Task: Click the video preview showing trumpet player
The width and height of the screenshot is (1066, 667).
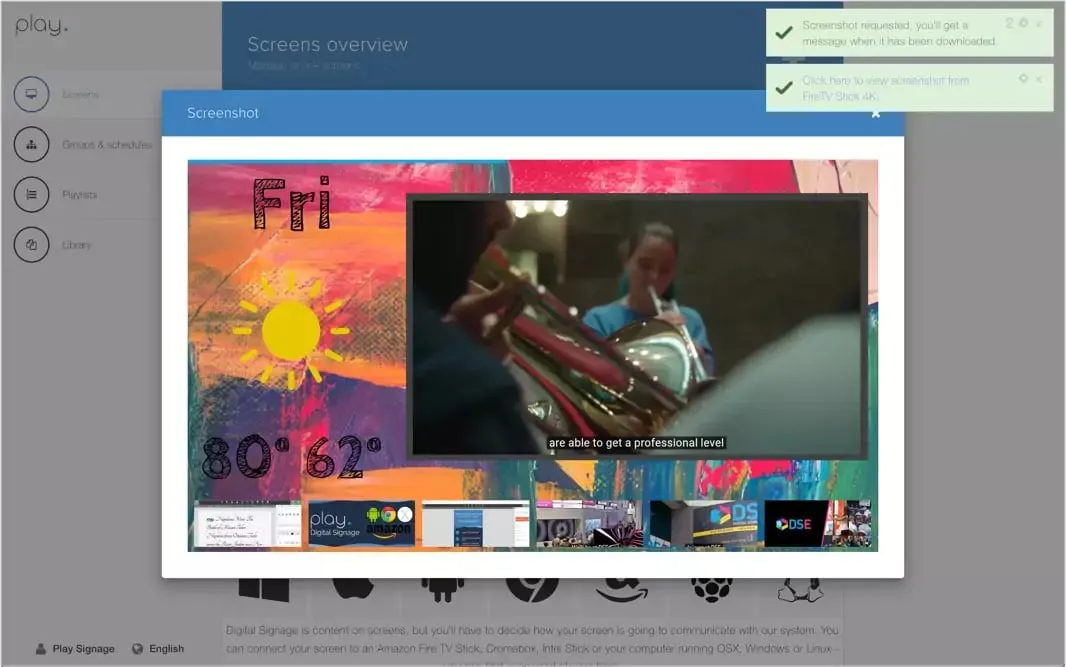Action: [637, 326]
